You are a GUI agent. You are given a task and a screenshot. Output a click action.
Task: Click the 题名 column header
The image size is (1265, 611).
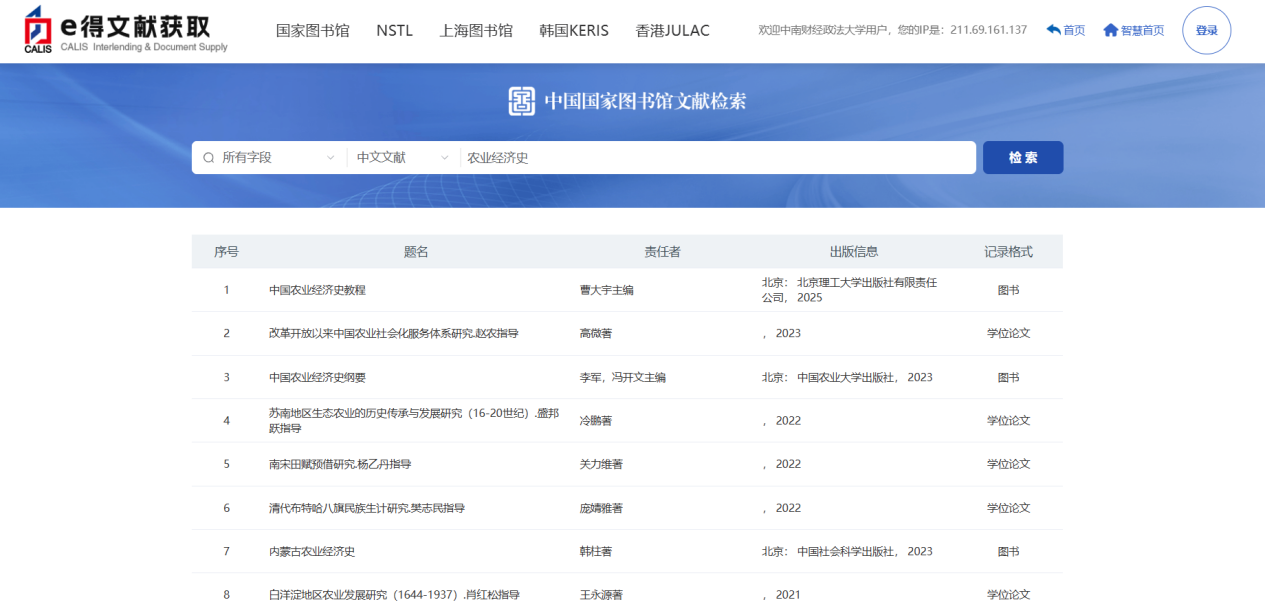(x=416, y=252)
